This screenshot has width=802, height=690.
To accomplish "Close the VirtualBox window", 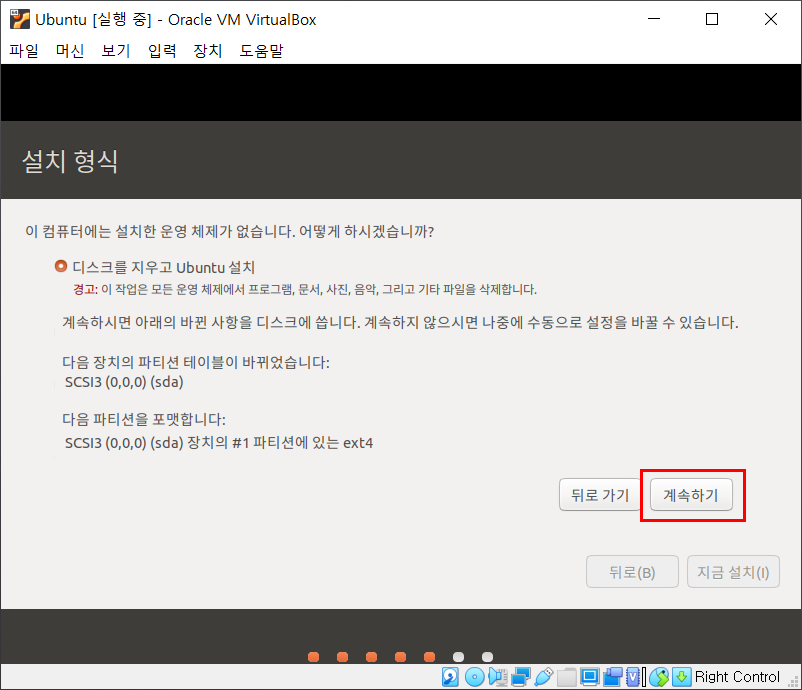I will tap(771, 19).
